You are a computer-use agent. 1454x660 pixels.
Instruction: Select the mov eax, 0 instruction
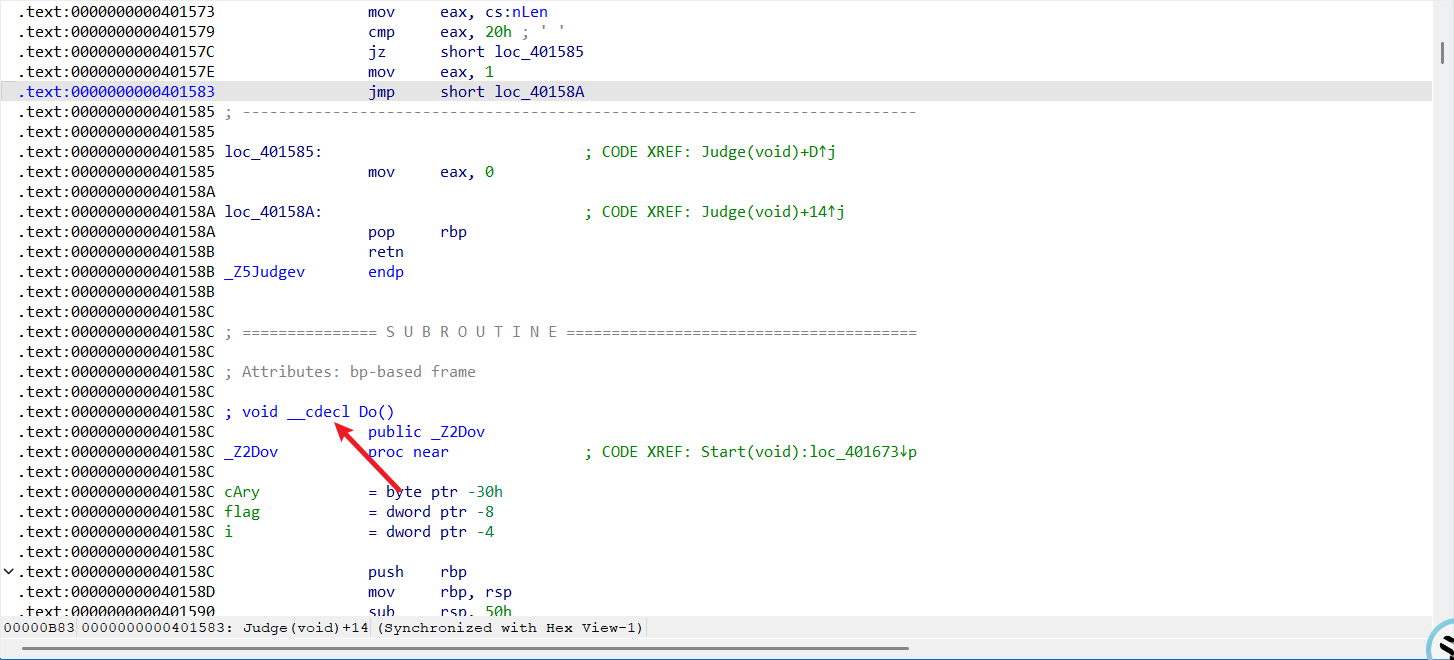tap(431, 172)
